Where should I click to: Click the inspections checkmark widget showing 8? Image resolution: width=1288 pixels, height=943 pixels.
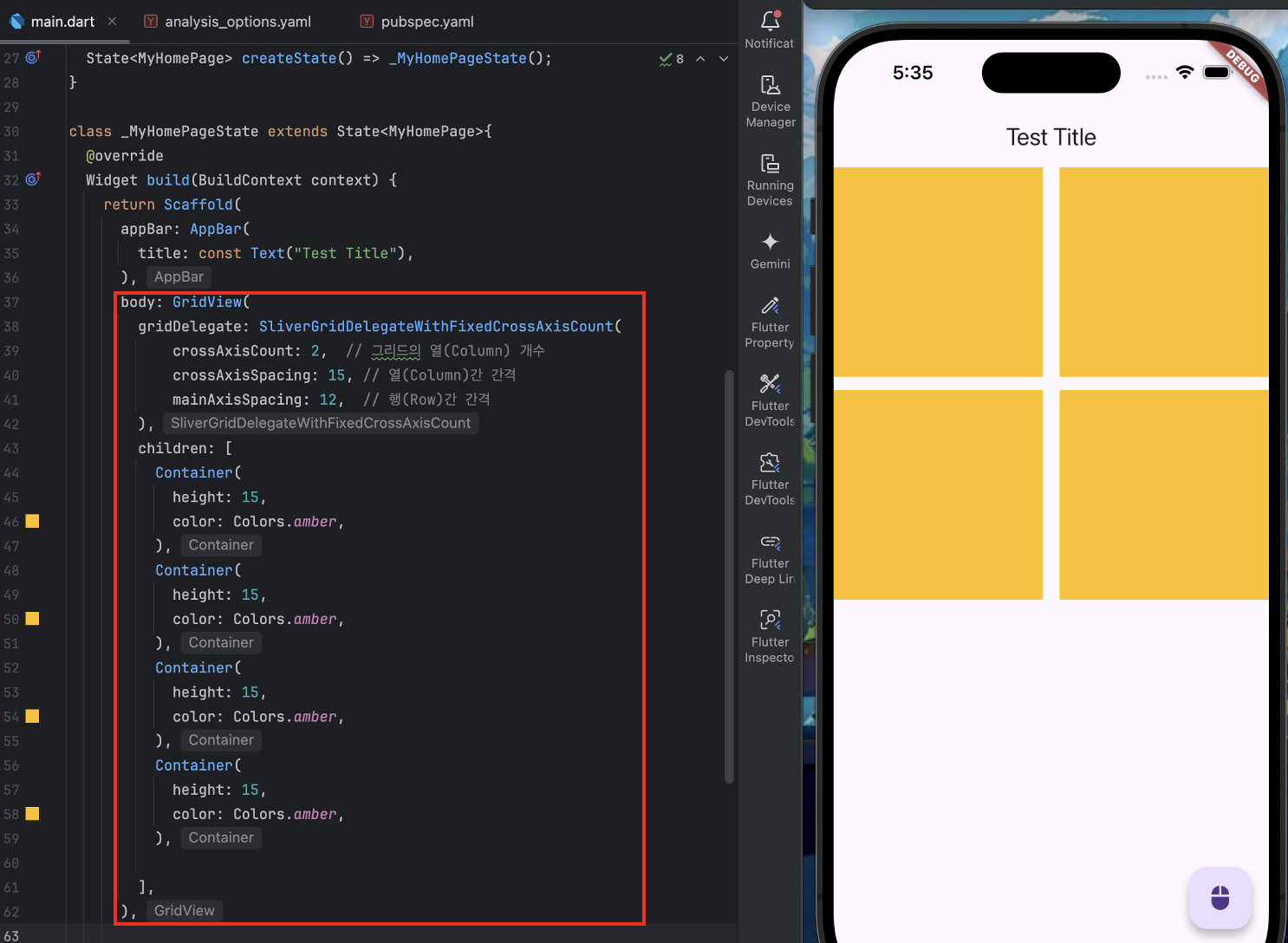click(671, 59)
